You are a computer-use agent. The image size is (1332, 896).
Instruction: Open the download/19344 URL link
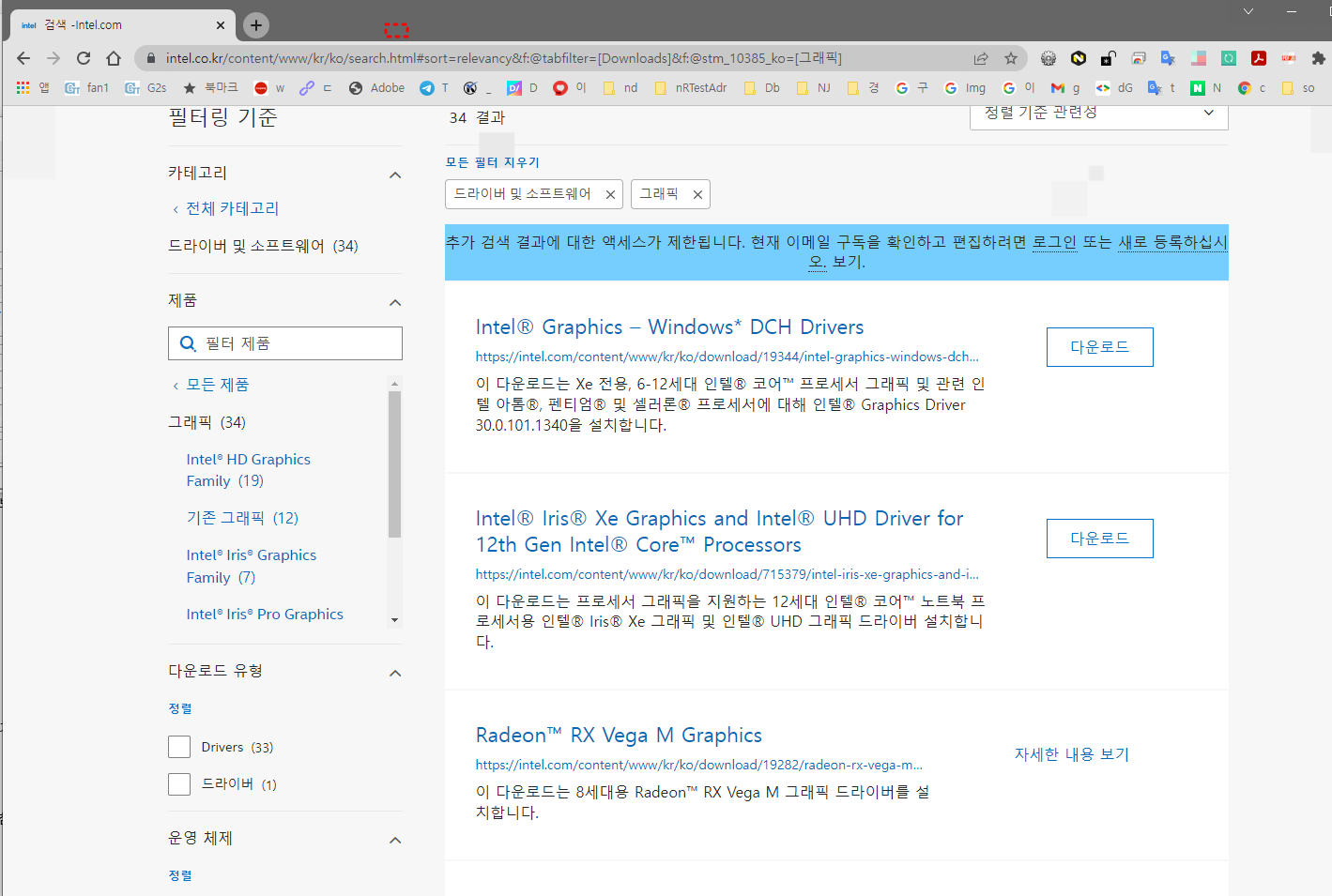[727, 357]
